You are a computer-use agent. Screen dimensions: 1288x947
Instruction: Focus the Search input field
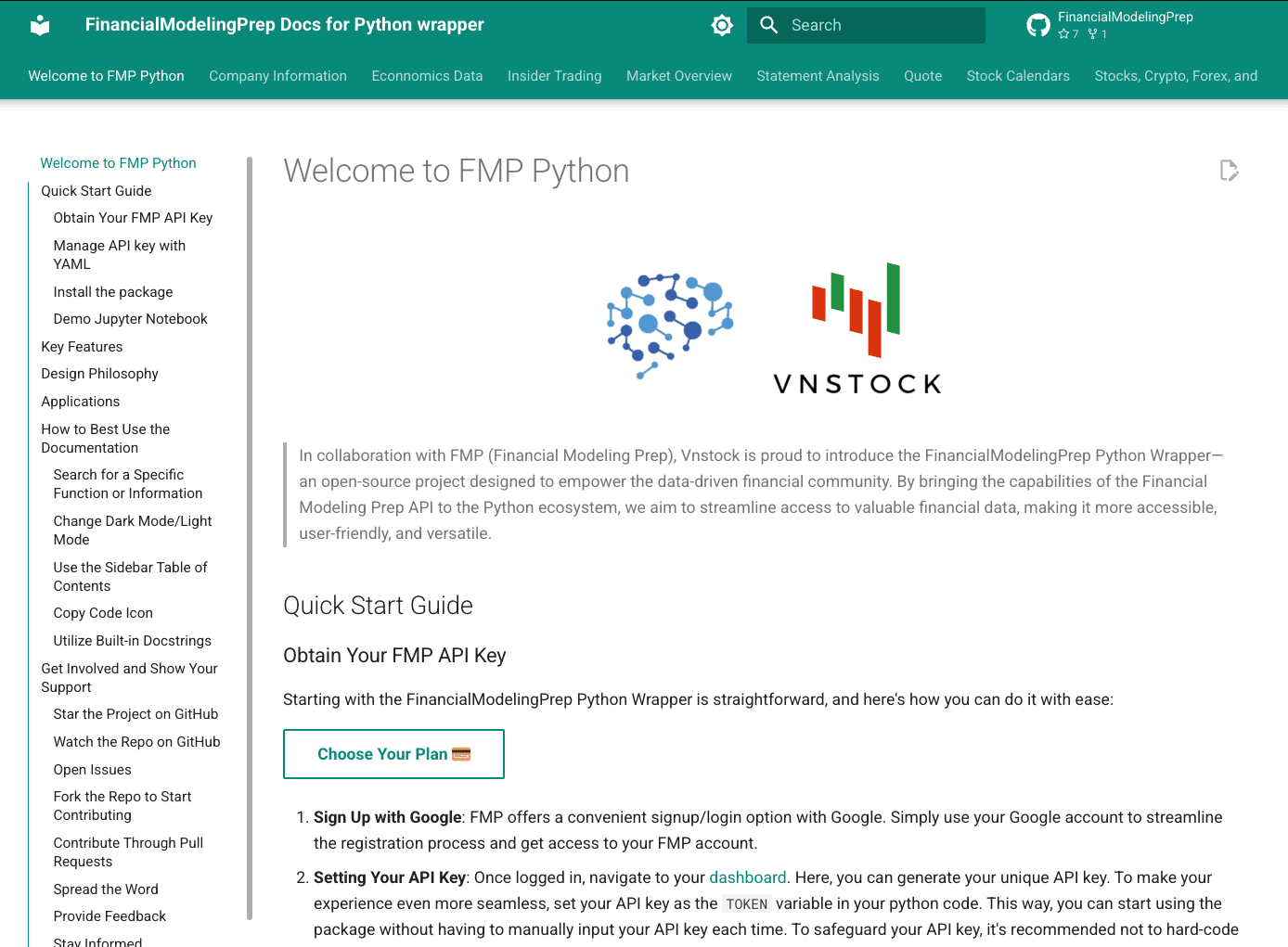[x=866, y=25]
